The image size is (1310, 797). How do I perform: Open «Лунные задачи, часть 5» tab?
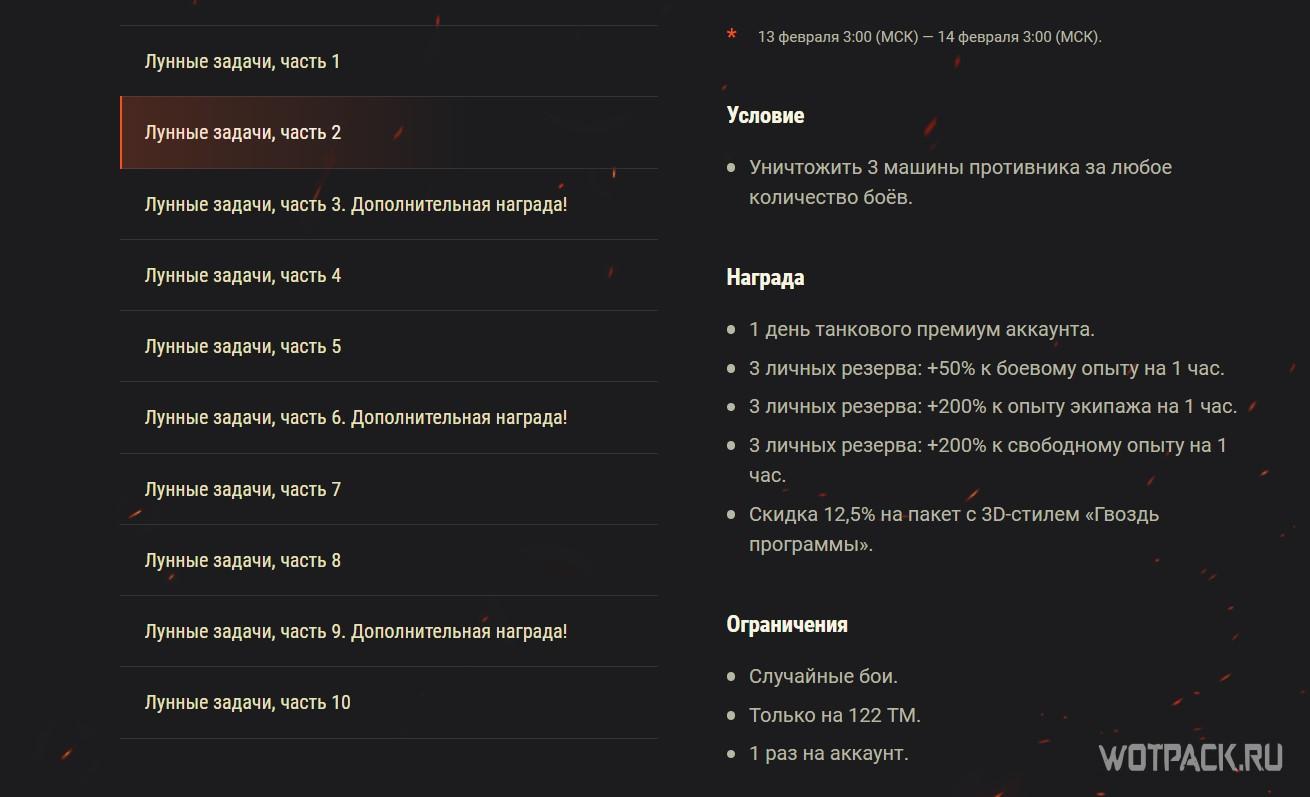(x=243, y=346)
